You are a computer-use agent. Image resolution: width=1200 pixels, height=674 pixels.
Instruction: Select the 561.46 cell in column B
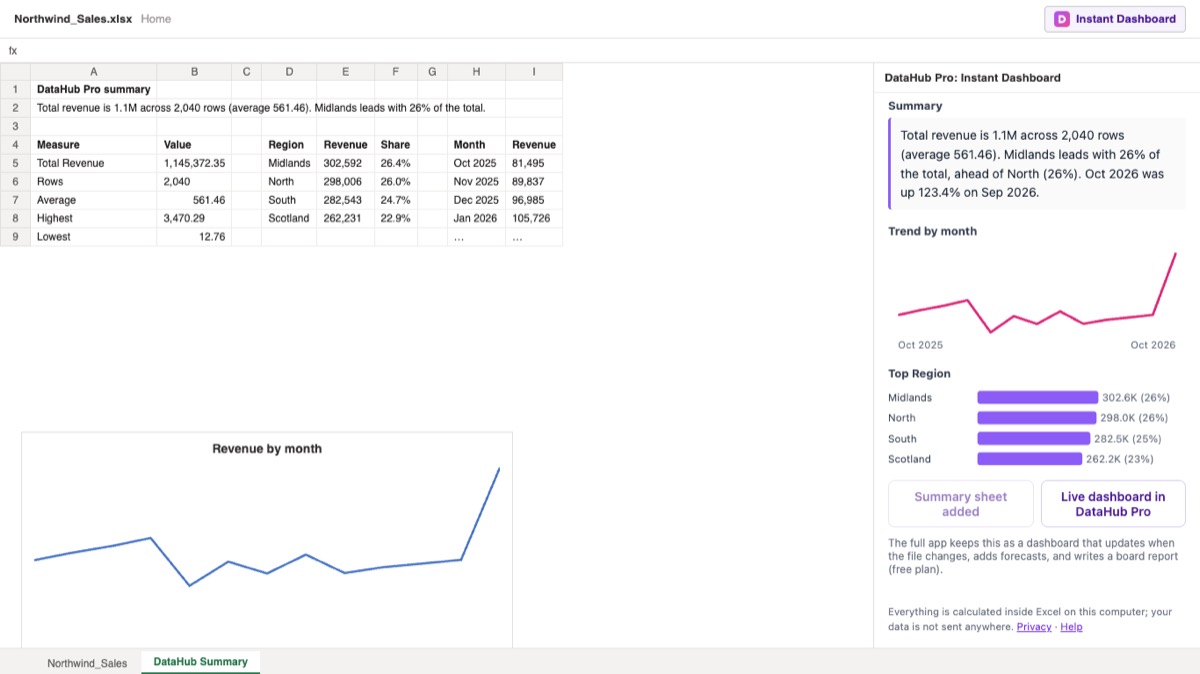pyautogui.click(x=194, y=199)
